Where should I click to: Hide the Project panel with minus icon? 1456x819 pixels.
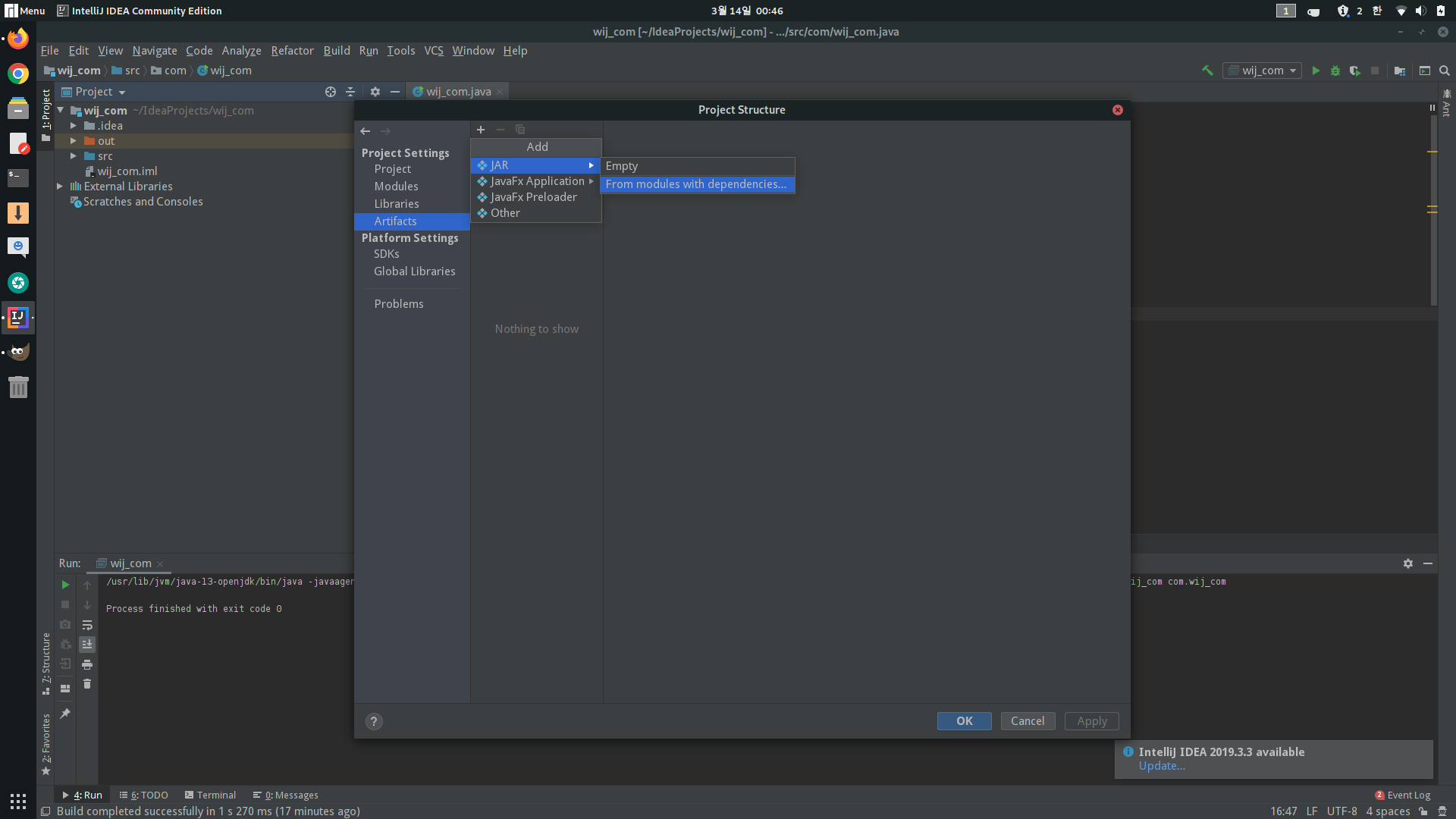pyautogui.click(x=395, y=92)
